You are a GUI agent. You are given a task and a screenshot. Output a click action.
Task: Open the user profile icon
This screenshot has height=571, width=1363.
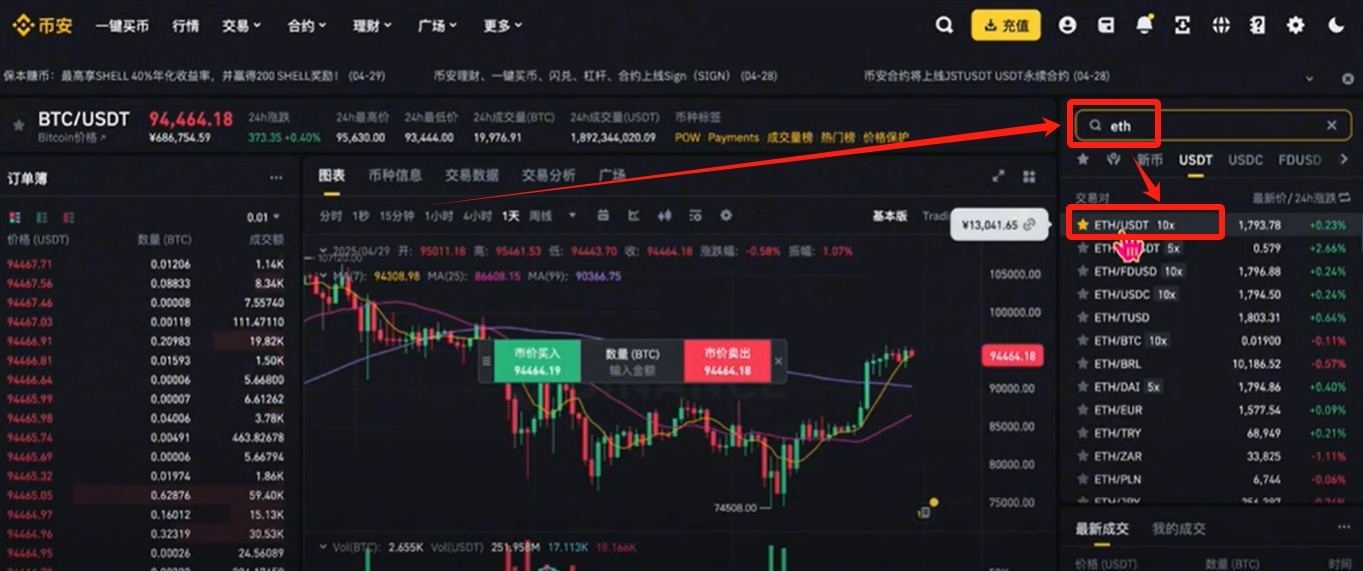tap(1068, 26)
